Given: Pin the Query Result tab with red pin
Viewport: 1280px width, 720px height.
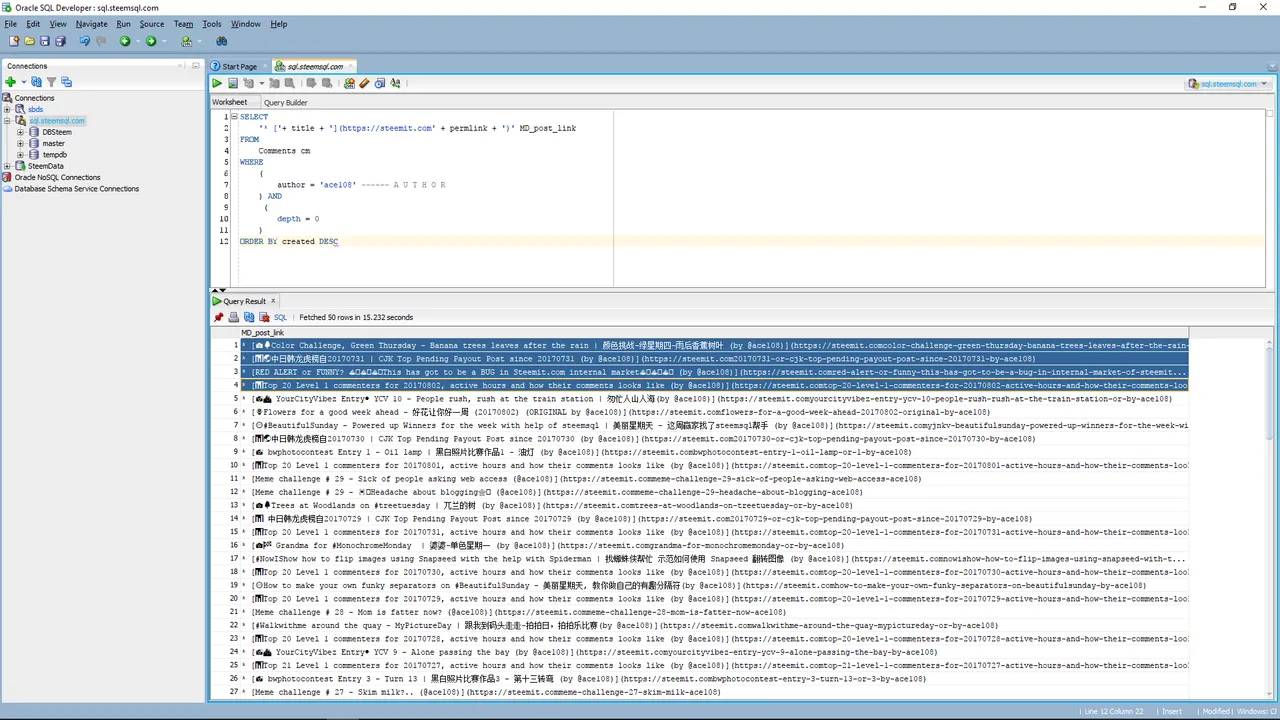Looking at the screenshot, I should pyautogui.click(x=219, y=317).
